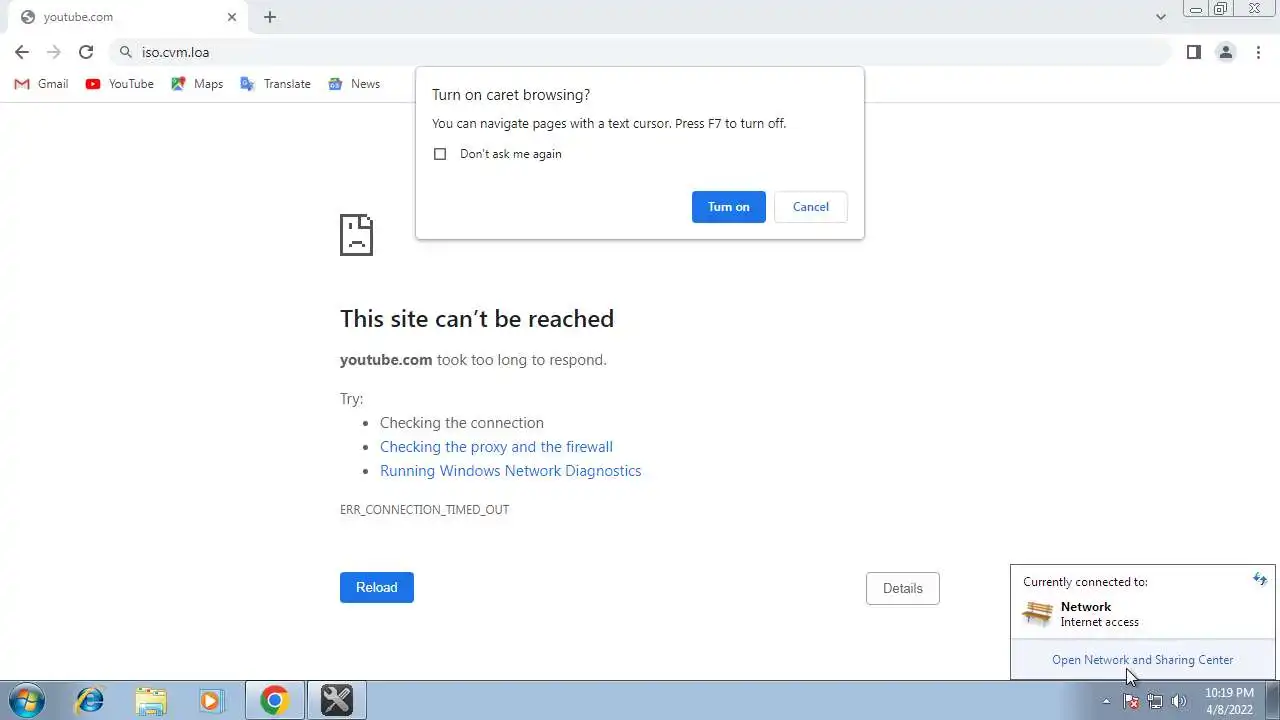Show hidden tray icons arrow
Image resolution: width=1280 pixels, height=720 pixels.
click(1106, 702)
